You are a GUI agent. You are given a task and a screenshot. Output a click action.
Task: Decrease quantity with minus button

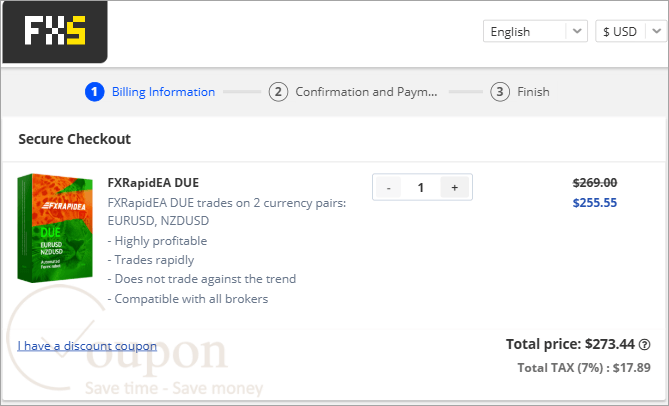pyautogui.click(x=388, y=187)
